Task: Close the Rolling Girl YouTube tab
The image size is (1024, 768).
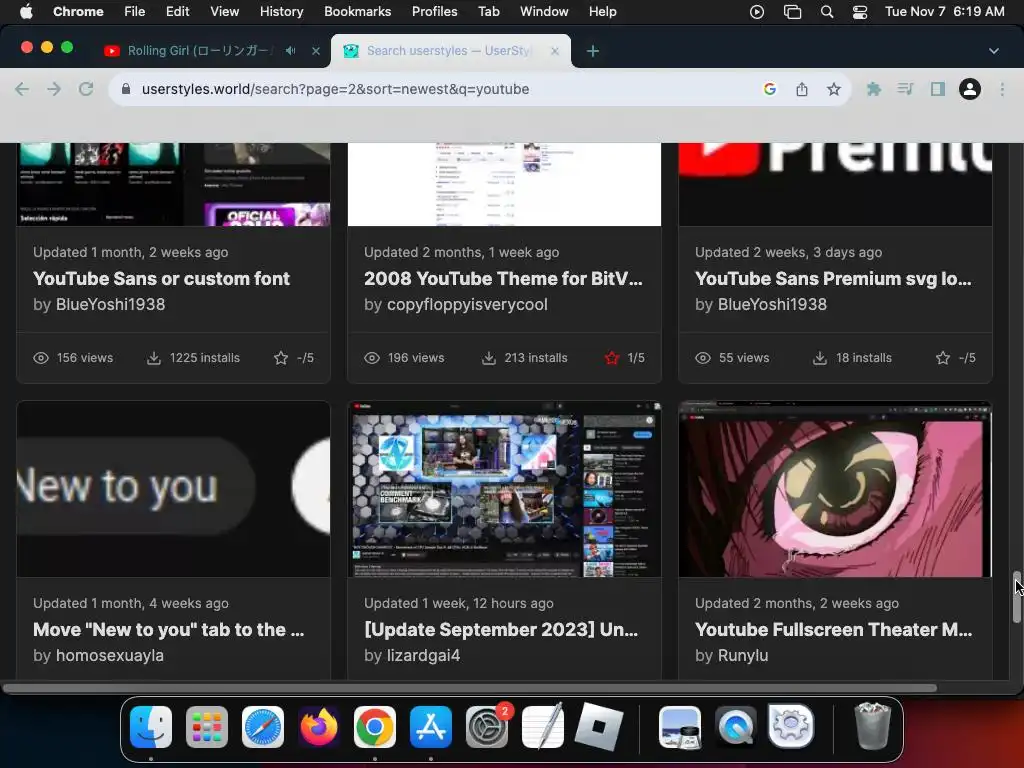Action: tap(315, 50)
